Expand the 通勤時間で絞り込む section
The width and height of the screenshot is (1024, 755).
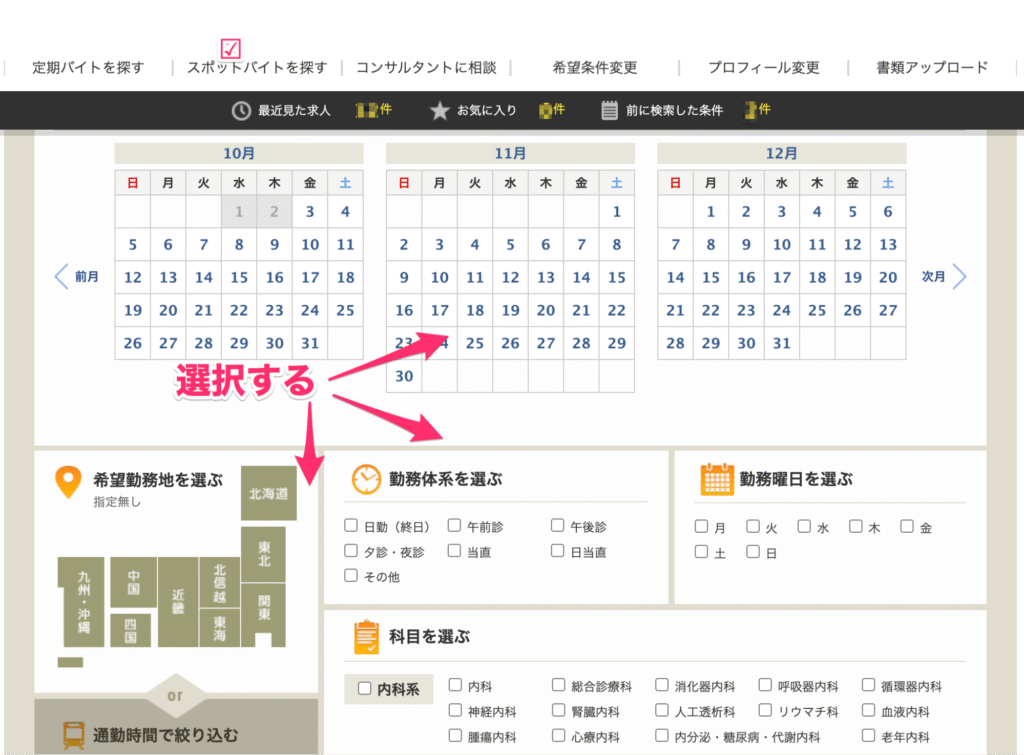point(166,736)
